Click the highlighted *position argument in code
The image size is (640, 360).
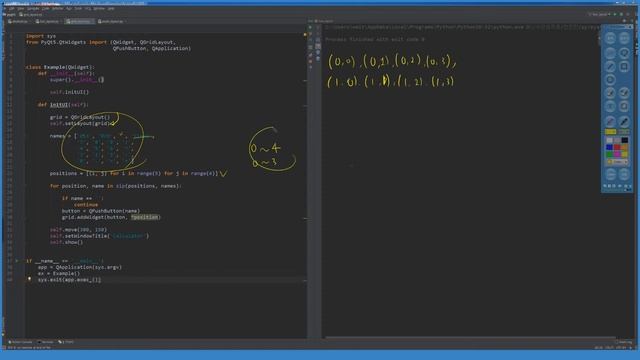(x=145, y=217)
